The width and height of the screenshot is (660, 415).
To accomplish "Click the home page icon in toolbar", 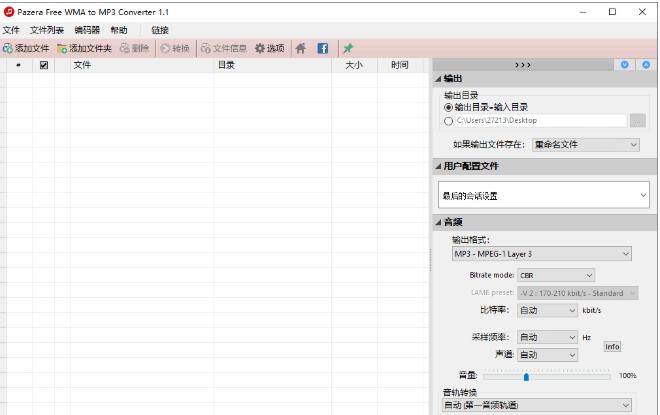I will pyautogui.click(x=301, y=48).
